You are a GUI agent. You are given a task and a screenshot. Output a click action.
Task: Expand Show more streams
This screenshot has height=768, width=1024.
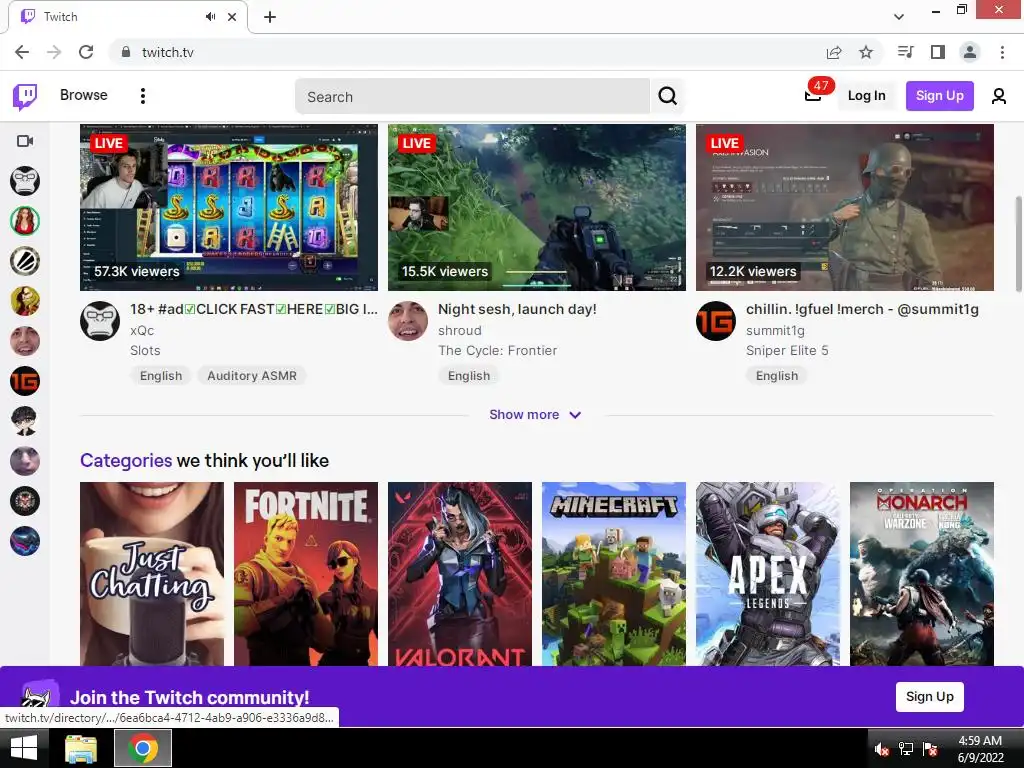[536, 415]
